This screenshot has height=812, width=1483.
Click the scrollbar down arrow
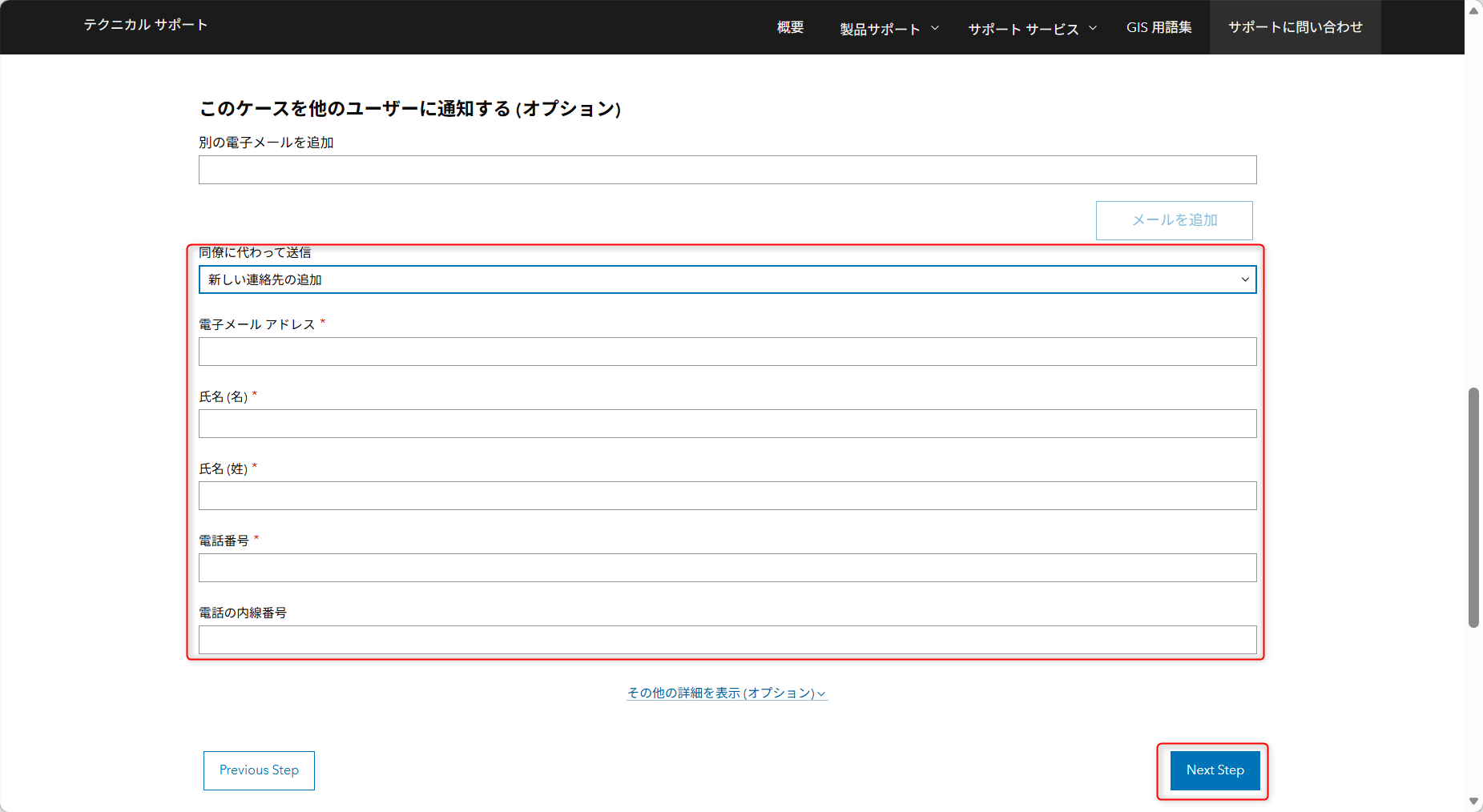[x=1473, y=801]
